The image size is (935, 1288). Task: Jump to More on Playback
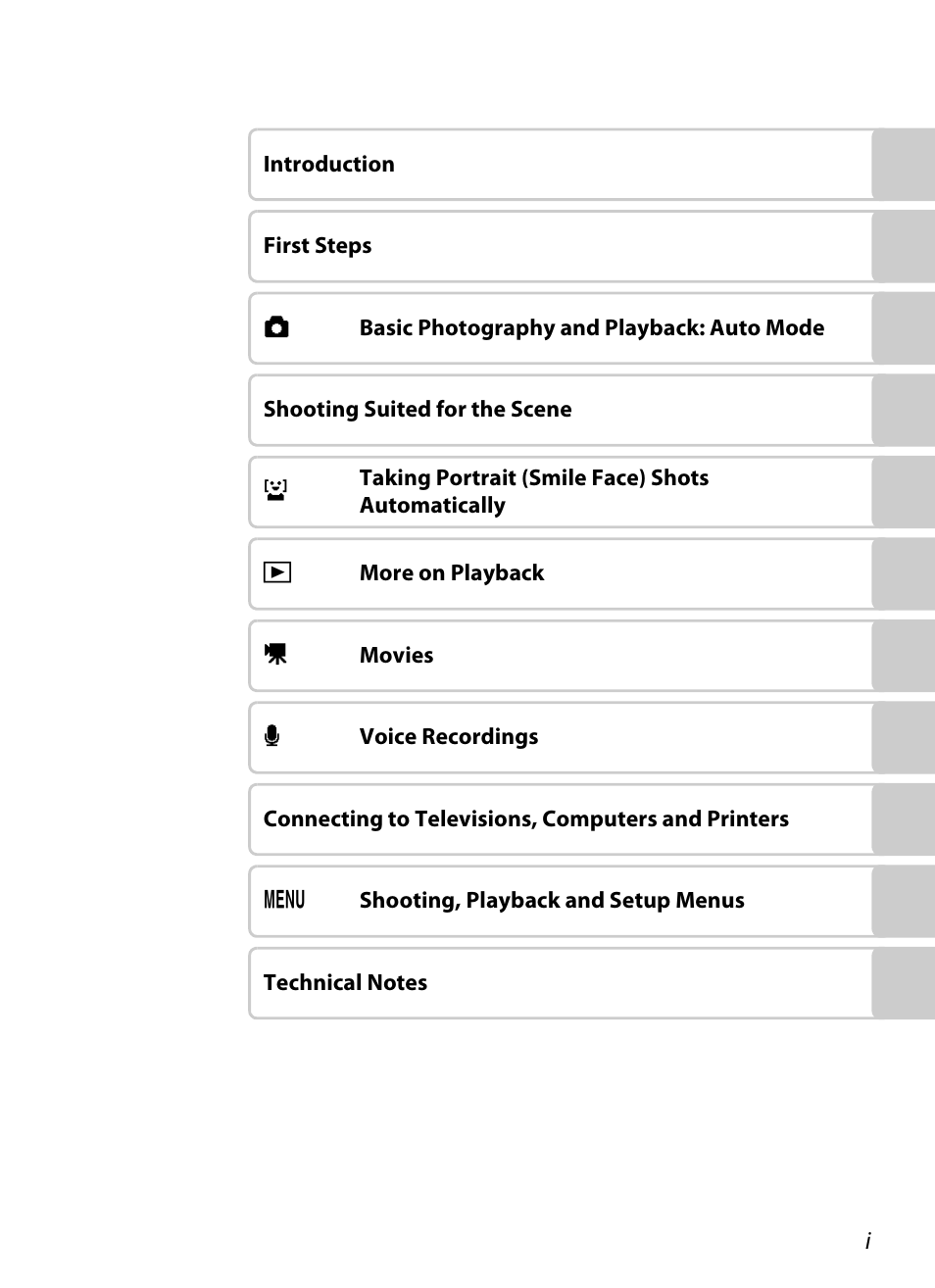coord(451,573)
